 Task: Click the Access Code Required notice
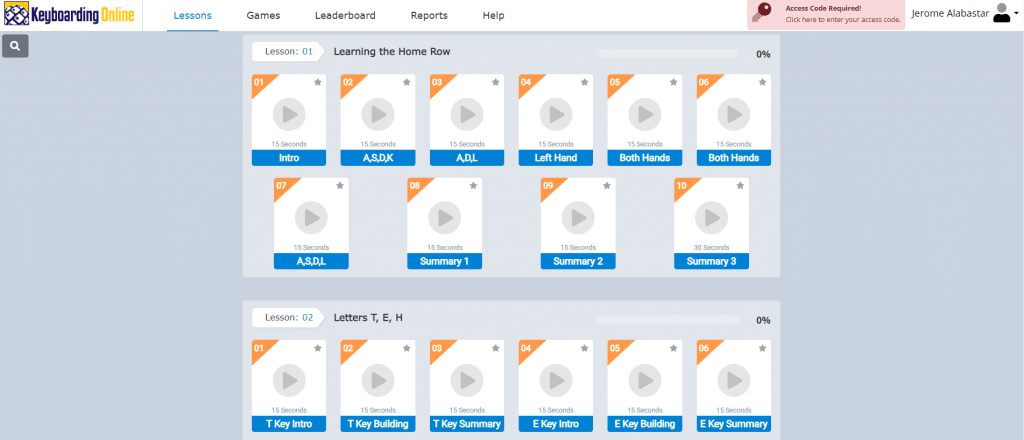click(826, 14)
